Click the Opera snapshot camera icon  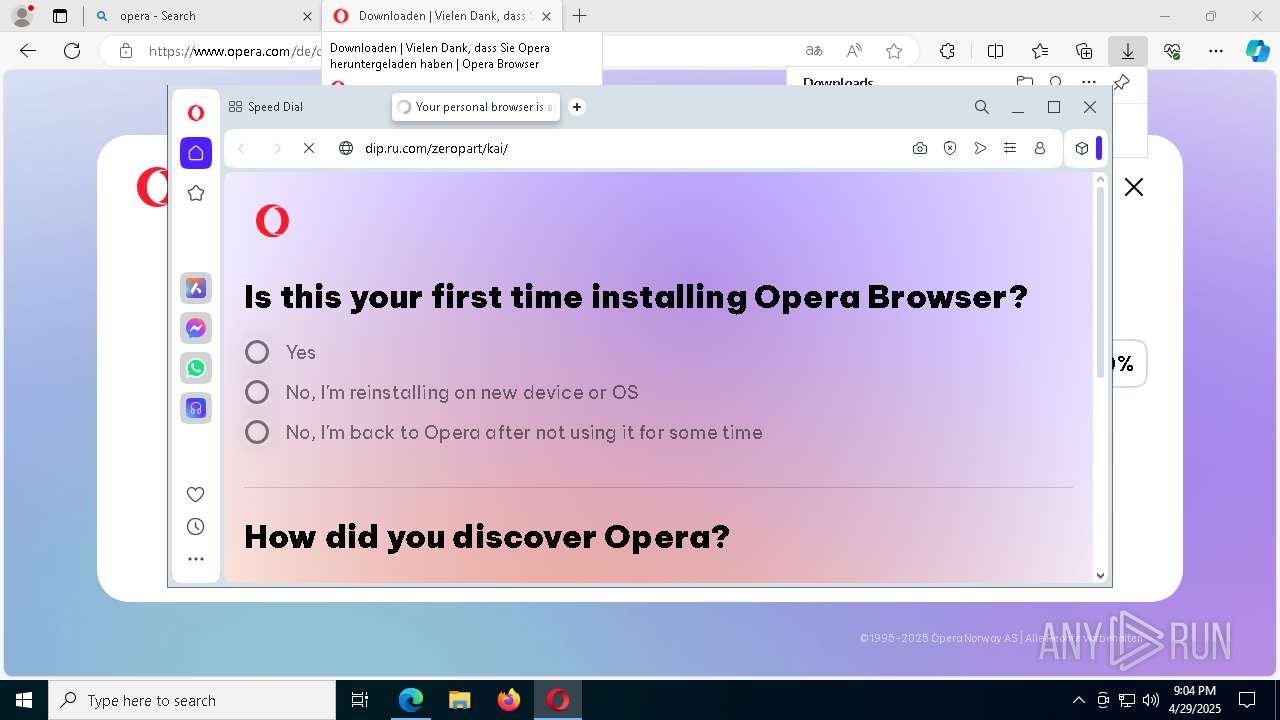pyautogui.click(x=920, y=148)
